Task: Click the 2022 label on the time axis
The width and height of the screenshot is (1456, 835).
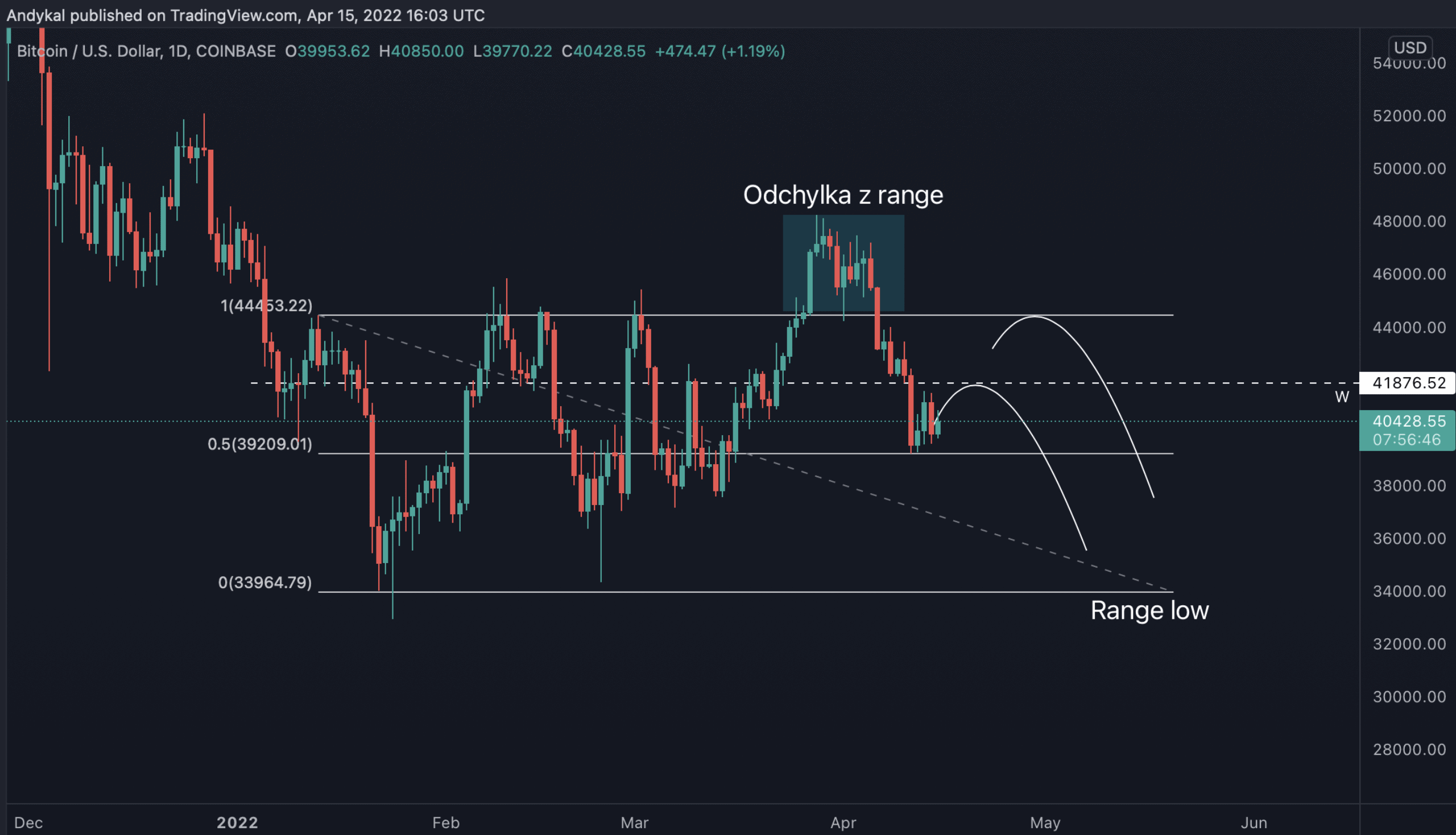Action: click(x=237, y=823)
